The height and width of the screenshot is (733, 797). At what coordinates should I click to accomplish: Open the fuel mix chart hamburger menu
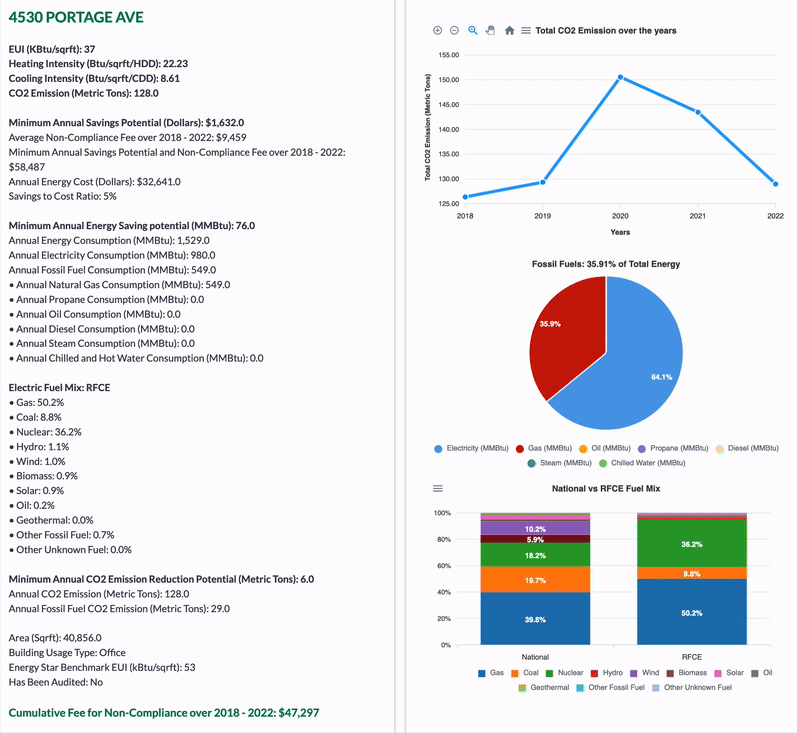437,488
